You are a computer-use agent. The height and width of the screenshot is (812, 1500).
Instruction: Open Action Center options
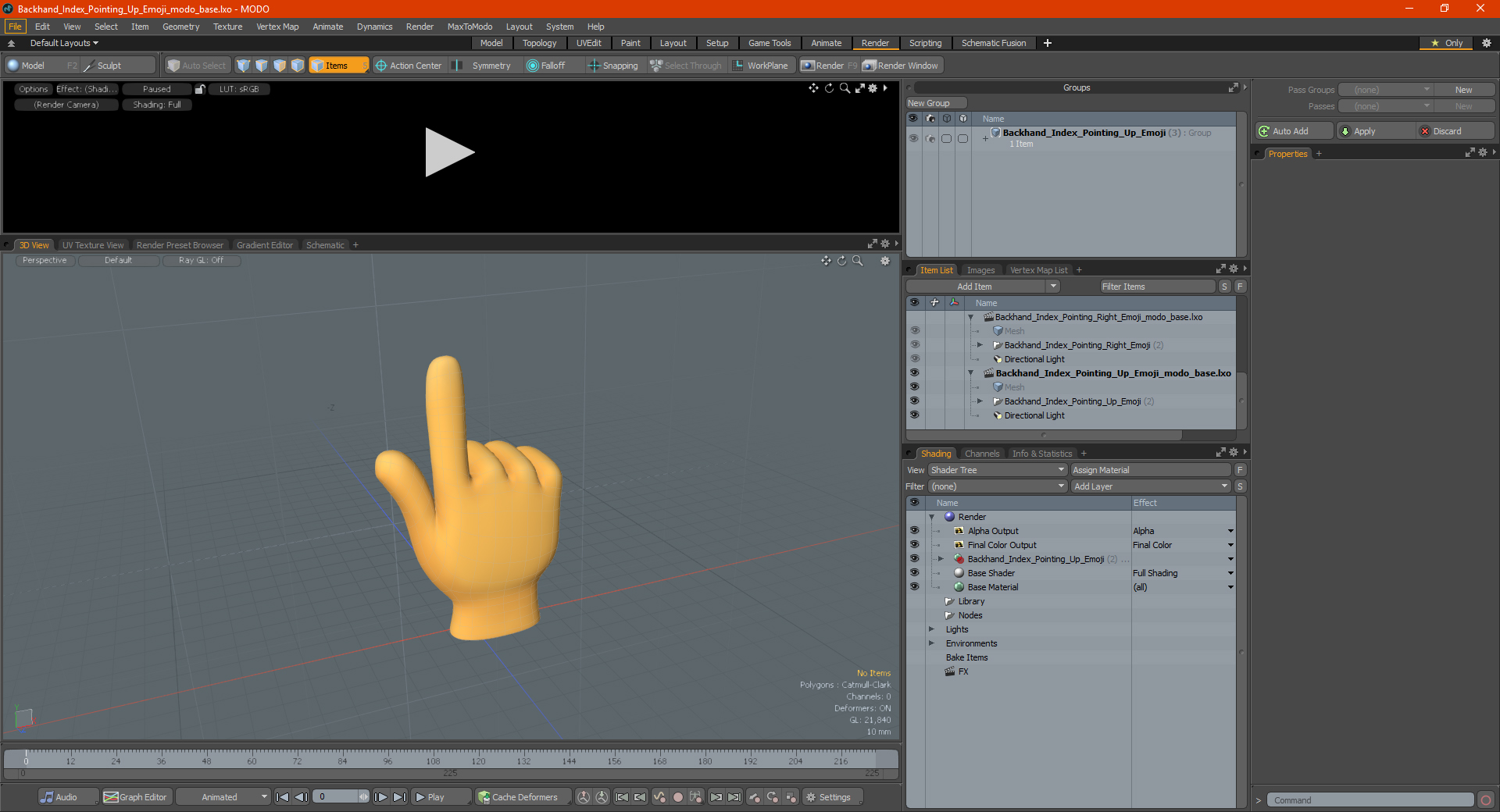pyautogui.click(x=409, y=66)
